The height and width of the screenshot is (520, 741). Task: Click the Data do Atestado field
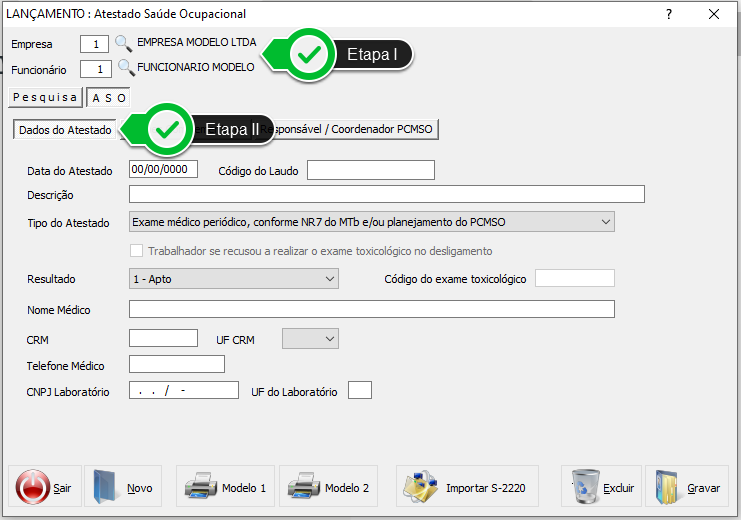164,170
